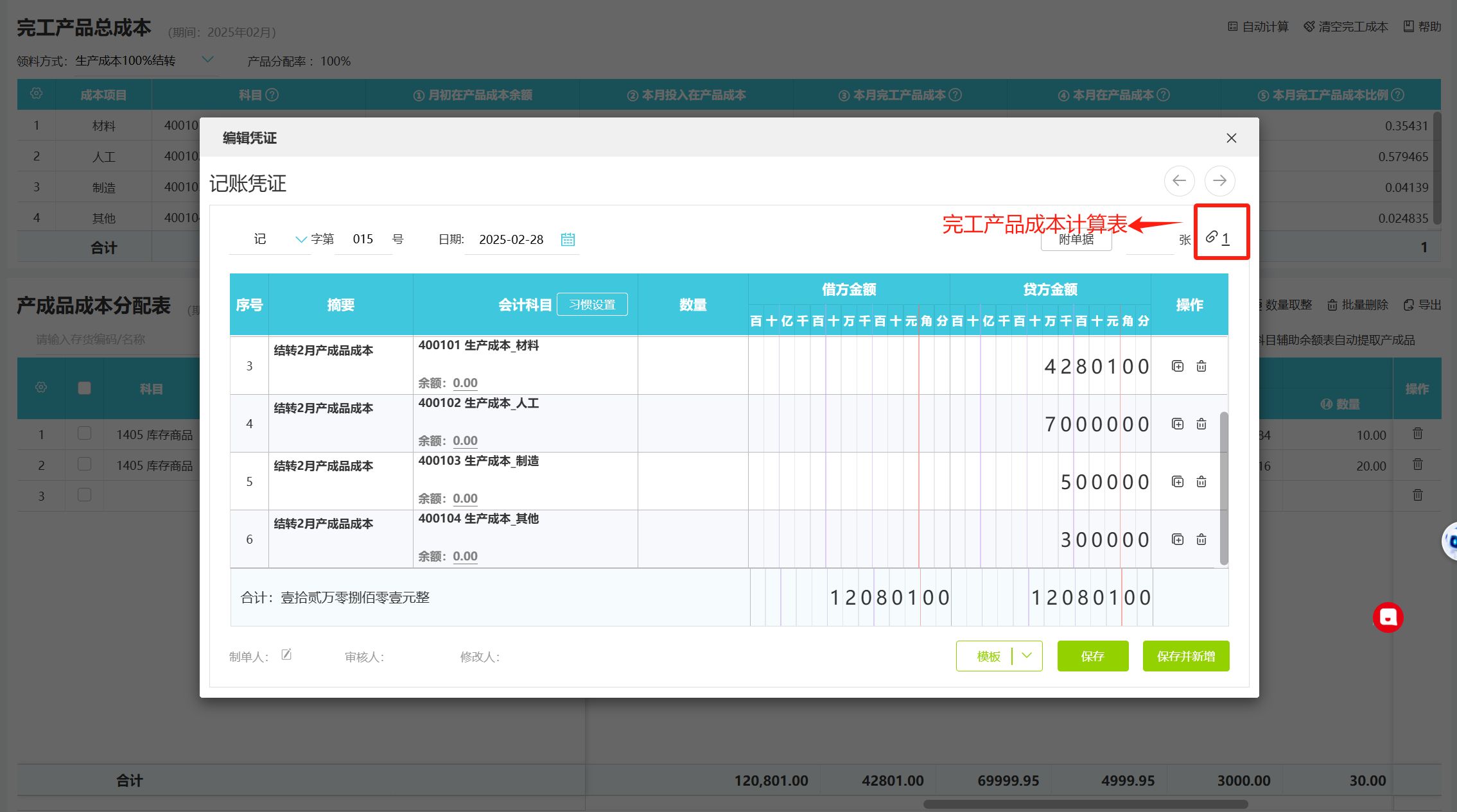Toggle the select-all header checkbox
The height and width of the screenshot is (812, 1457).
tap(84, 388)
